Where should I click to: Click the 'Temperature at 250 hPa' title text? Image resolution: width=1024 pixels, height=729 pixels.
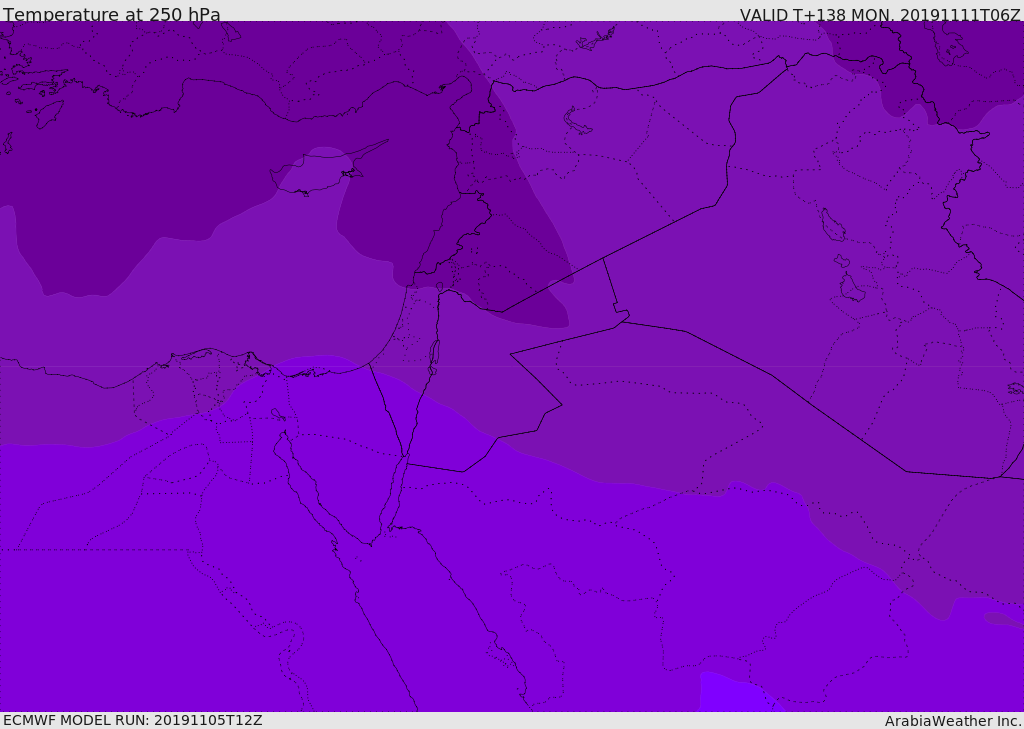pos(112,14)
